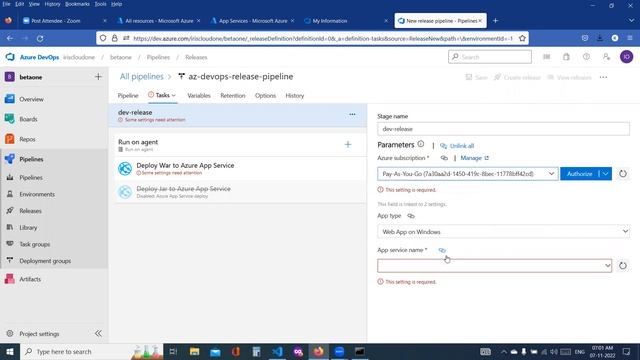
Task: Open the Overview page in the sidebar
Action: click(31, 99)
